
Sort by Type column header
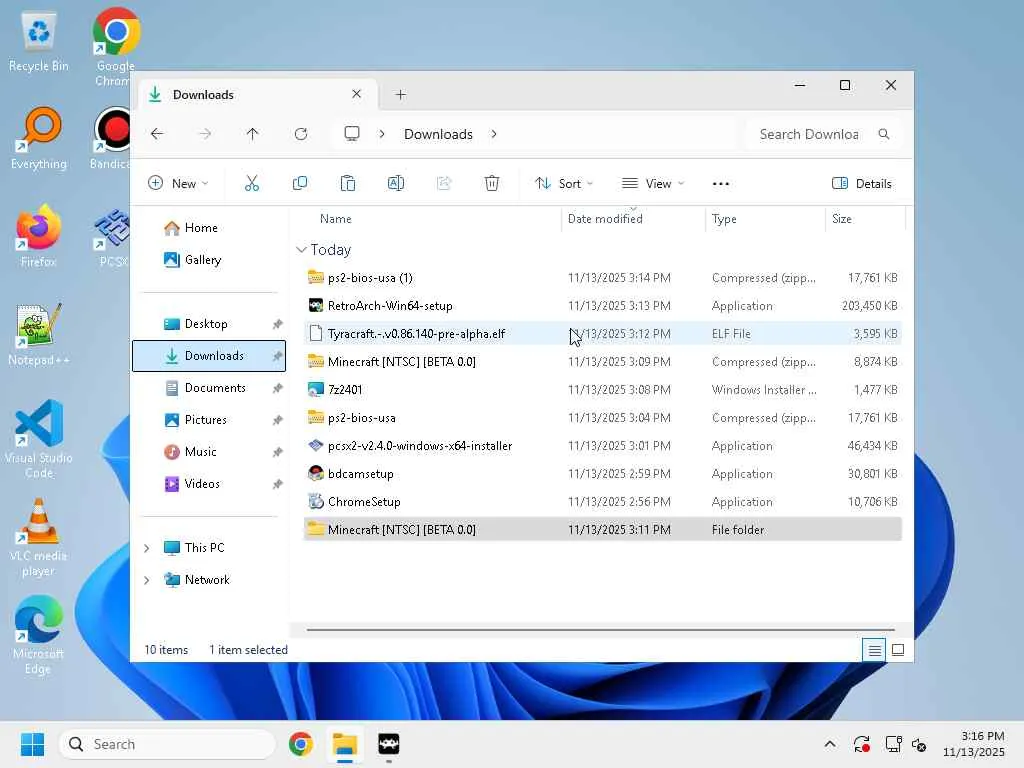765,219
